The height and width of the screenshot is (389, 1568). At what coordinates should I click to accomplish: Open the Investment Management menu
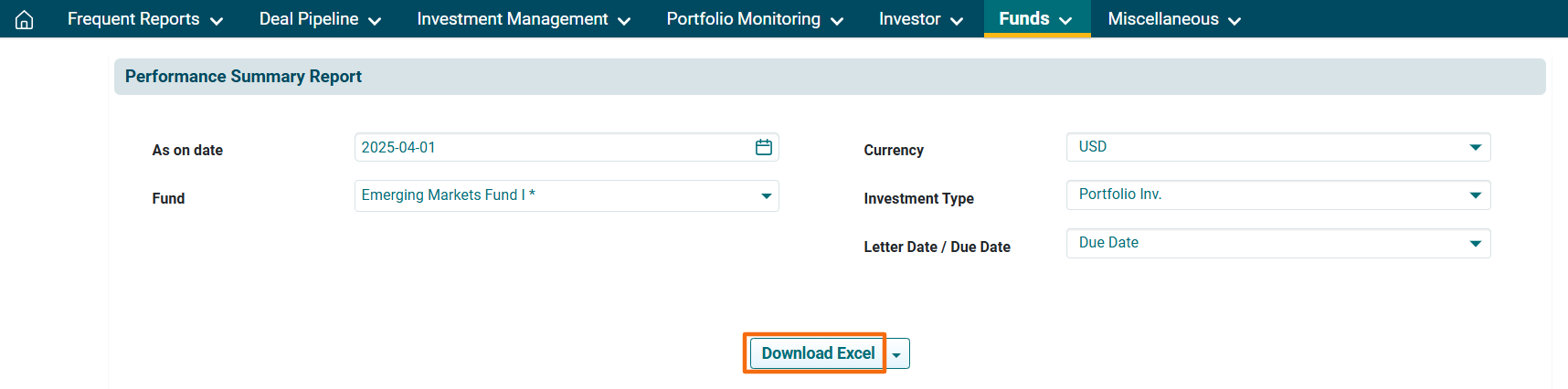click(523, 19)
